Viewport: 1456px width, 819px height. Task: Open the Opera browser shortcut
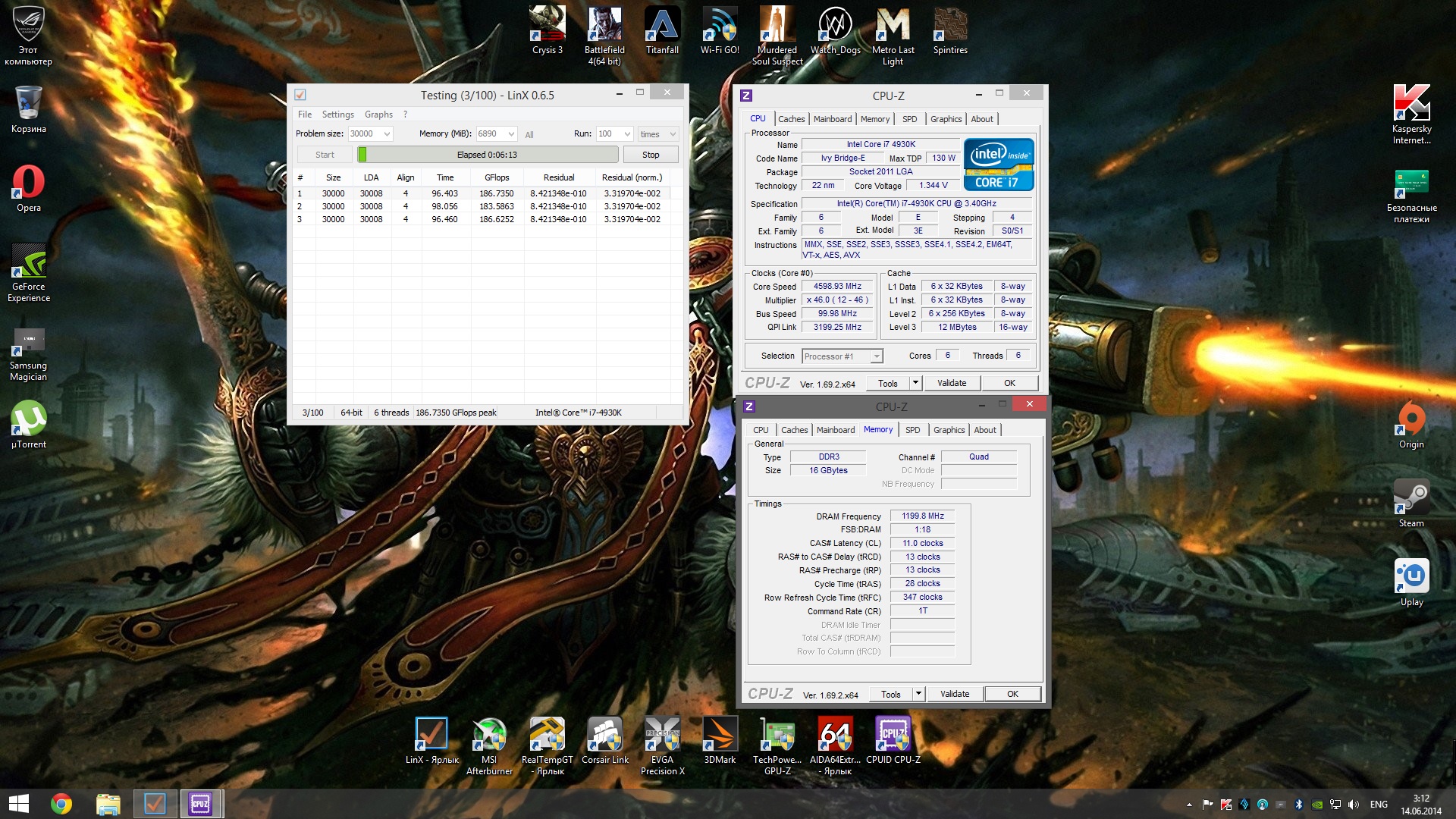point(28,188)
